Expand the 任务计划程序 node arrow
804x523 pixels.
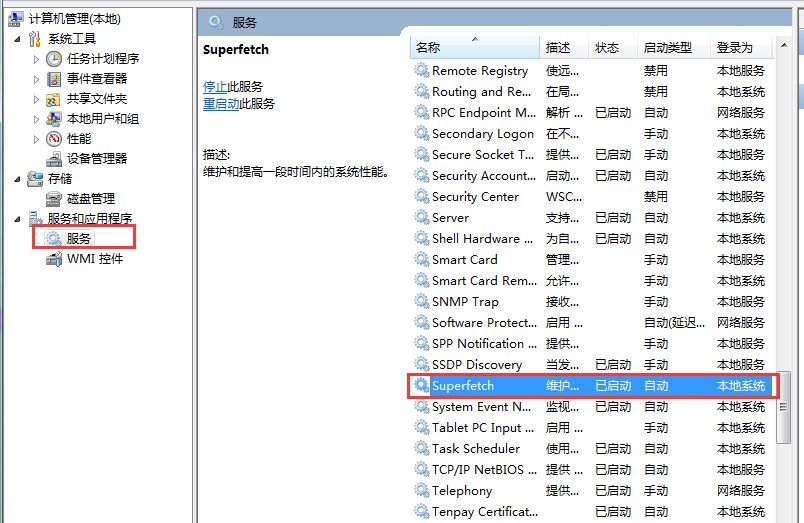pos(36,59)
